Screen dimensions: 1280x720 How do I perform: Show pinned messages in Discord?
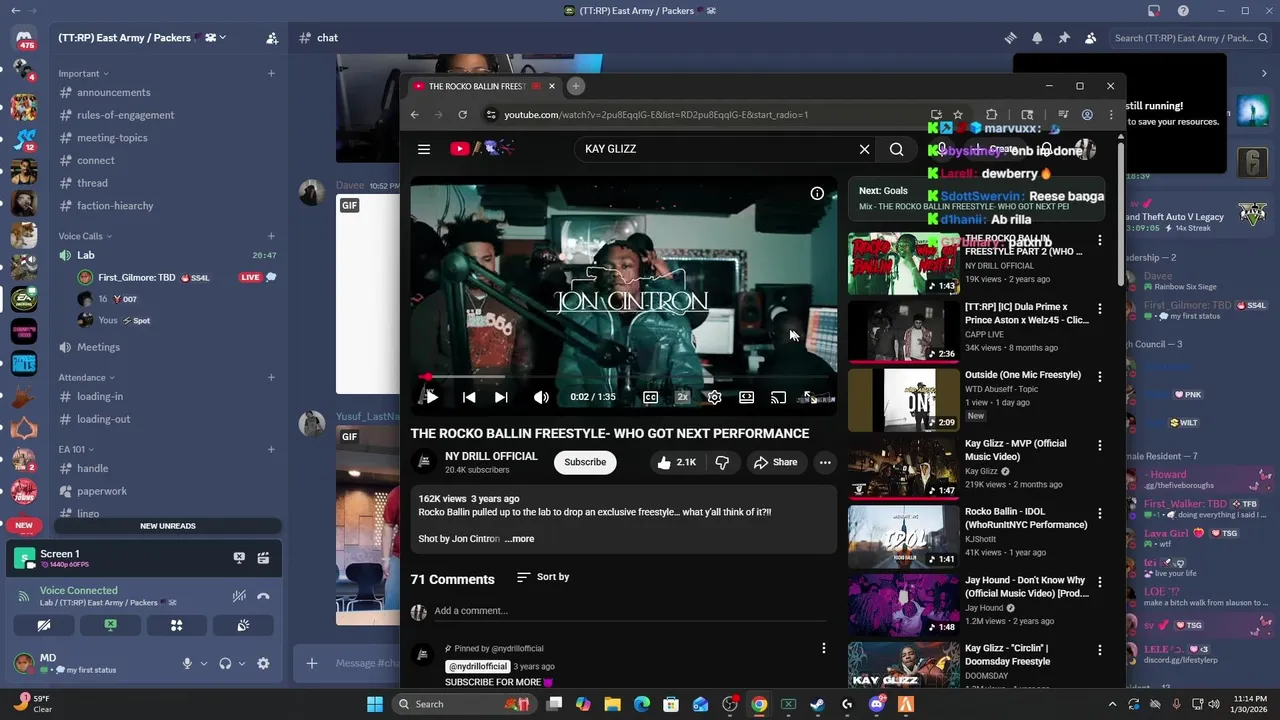[1064, 38]
